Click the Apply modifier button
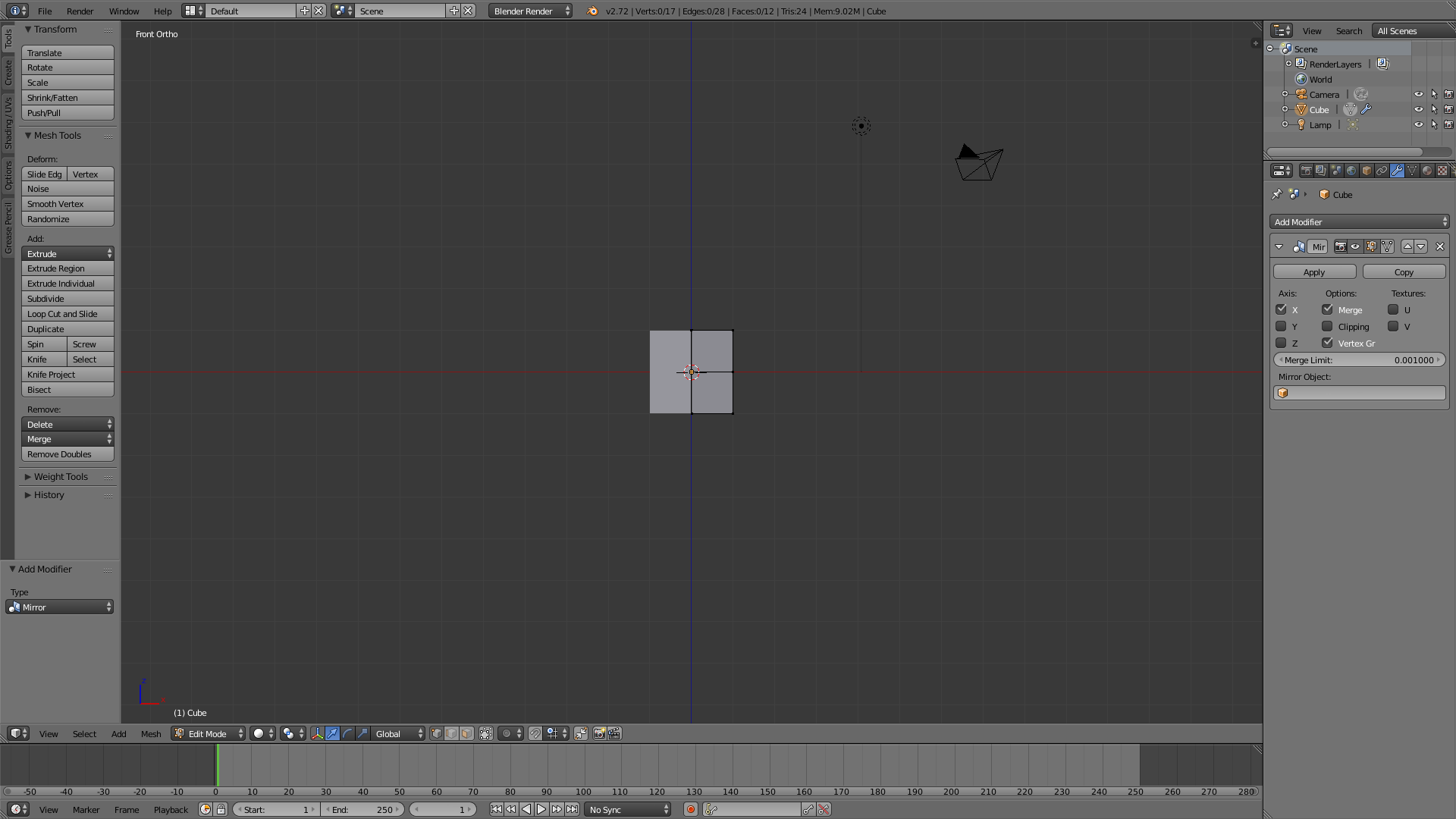 1314,271
